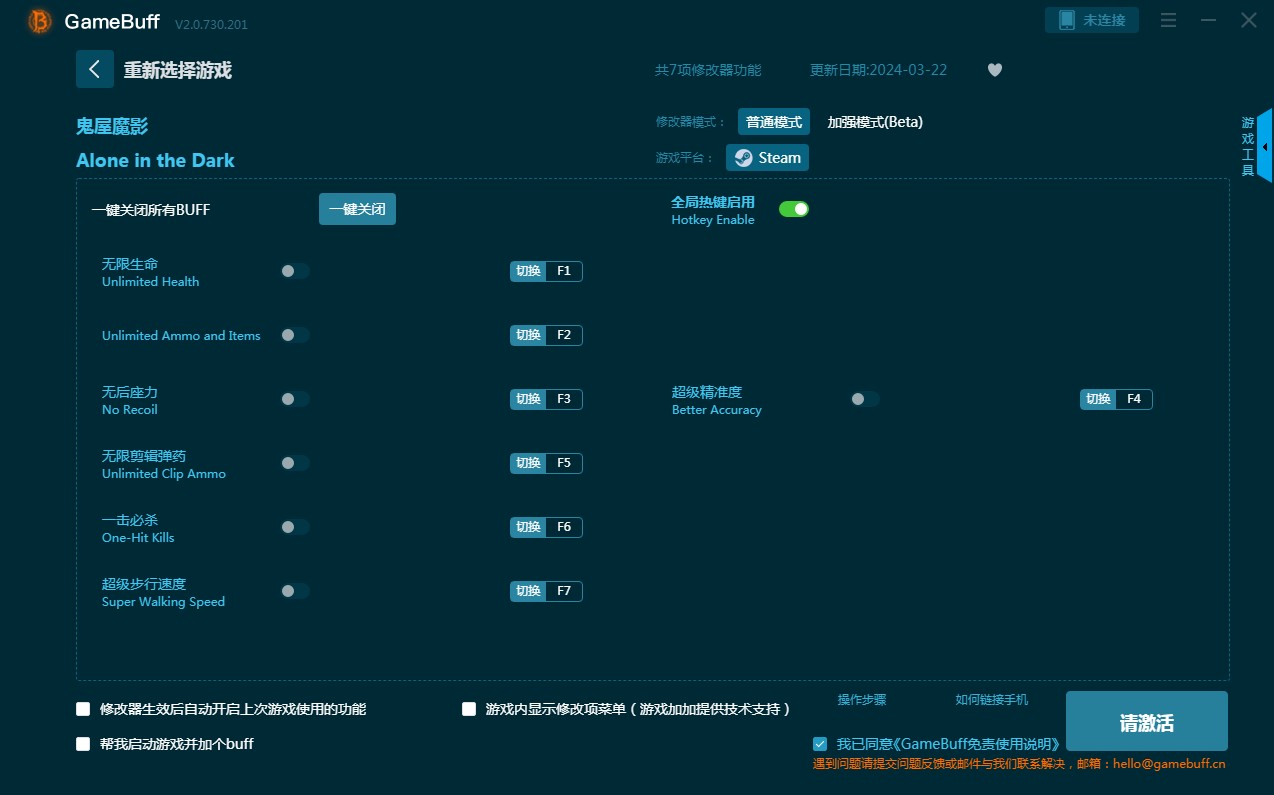
Task: Click F6 hotkey switch for One-Hit Kills
Action: pyautogui.click(x=546, y=527)
